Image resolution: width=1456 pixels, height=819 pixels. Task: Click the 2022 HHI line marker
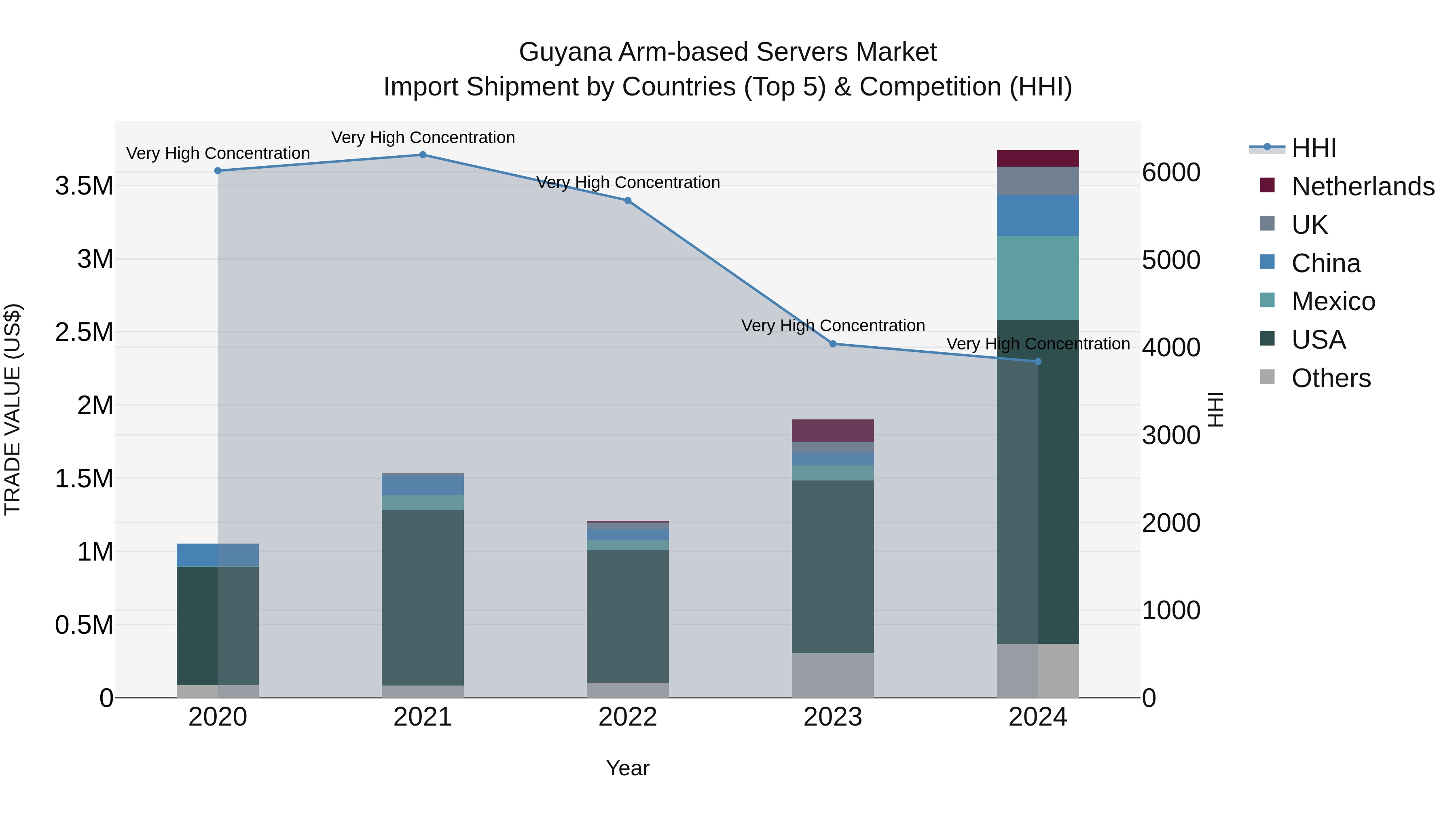pos(627,201)
